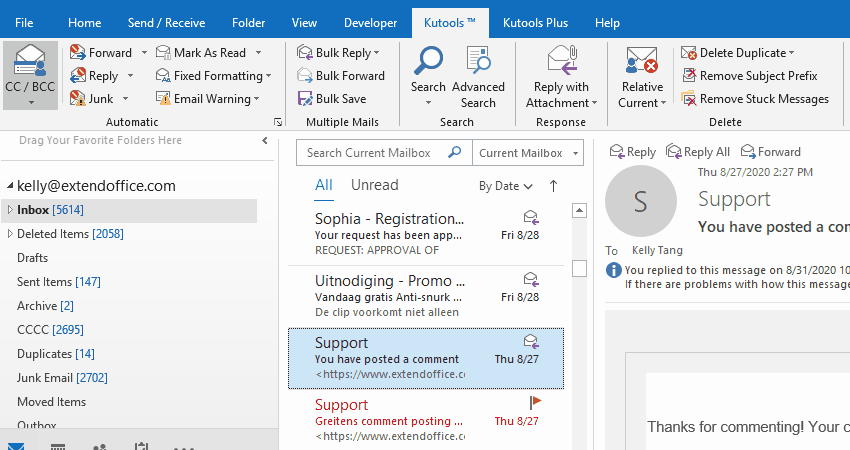Collapse kelly@extendoffice.com account tree
This screenshot has height=450, width=850.
pos(10,185)
